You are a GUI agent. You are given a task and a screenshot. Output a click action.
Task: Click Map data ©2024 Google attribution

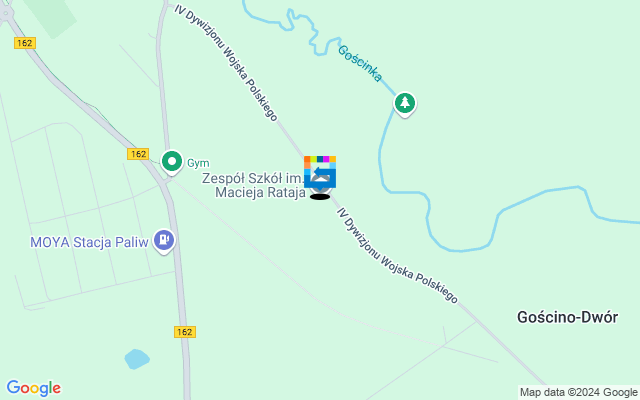tap(578, 393)
